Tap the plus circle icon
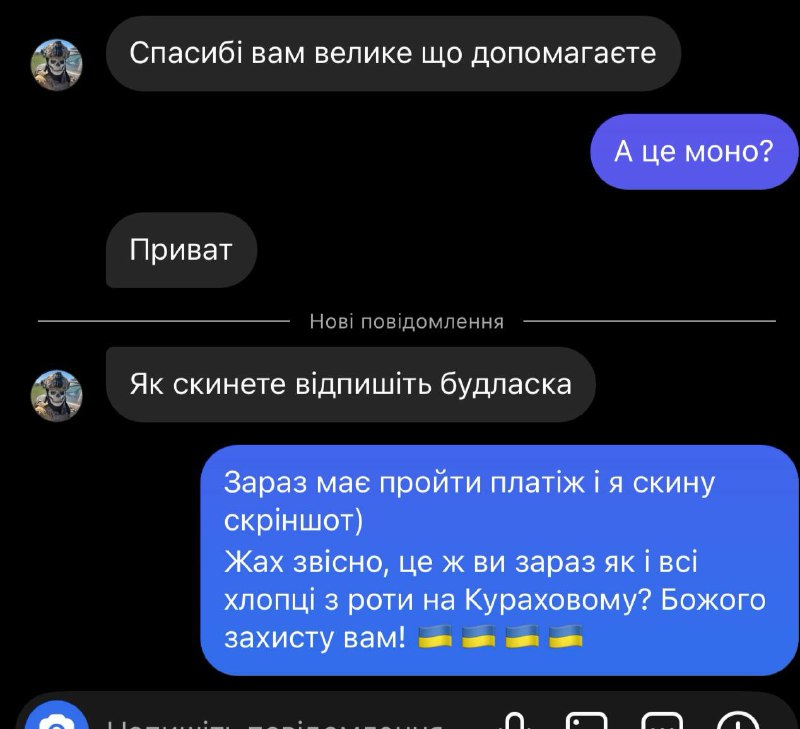 tap(737, 721)
